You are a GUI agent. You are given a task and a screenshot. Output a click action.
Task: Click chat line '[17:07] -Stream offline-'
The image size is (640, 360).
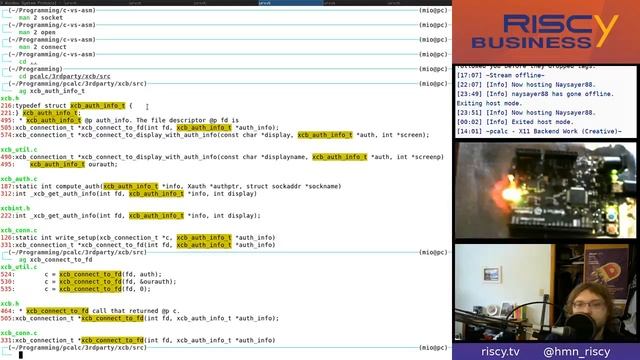point(500,76)
